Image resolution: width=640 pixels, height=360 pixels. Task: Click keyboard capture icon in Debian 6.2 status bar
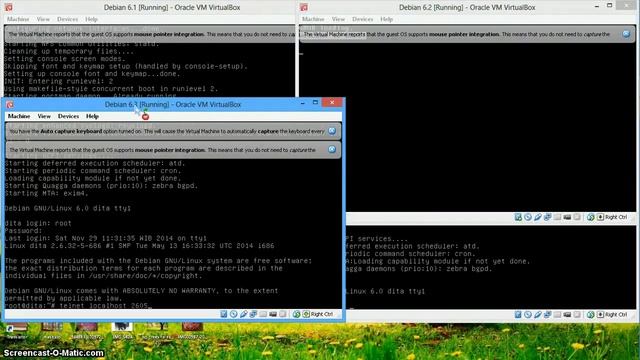click(x=600, y=217)
